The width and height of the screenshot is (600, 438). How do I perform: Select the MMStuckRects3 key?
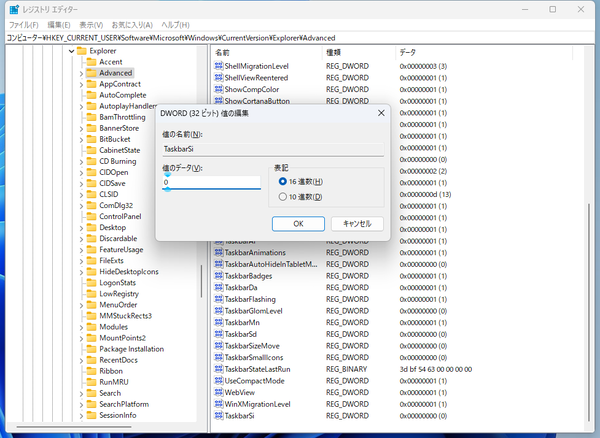click(126, 316)
